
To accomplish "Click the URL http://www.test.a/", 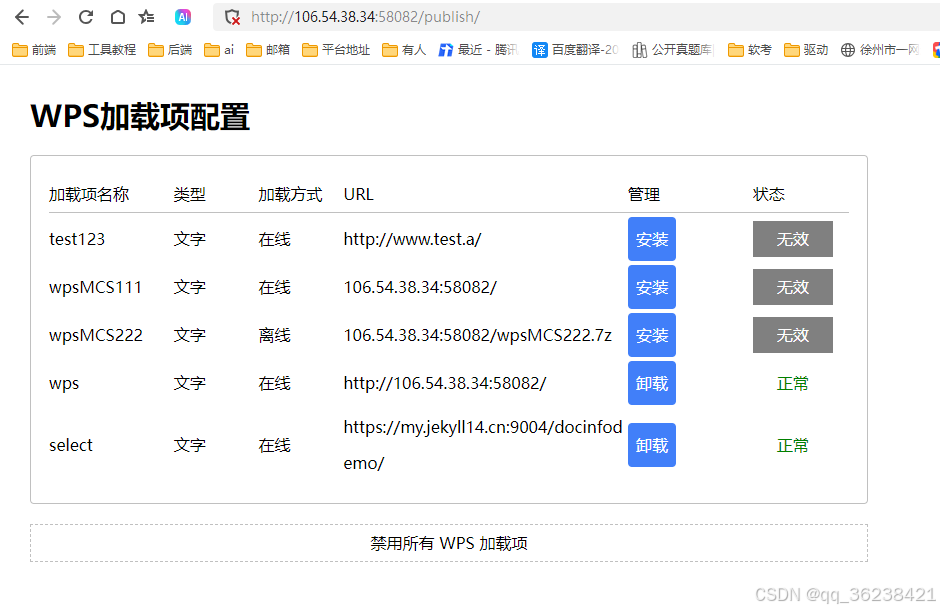I will pos(412,239).
